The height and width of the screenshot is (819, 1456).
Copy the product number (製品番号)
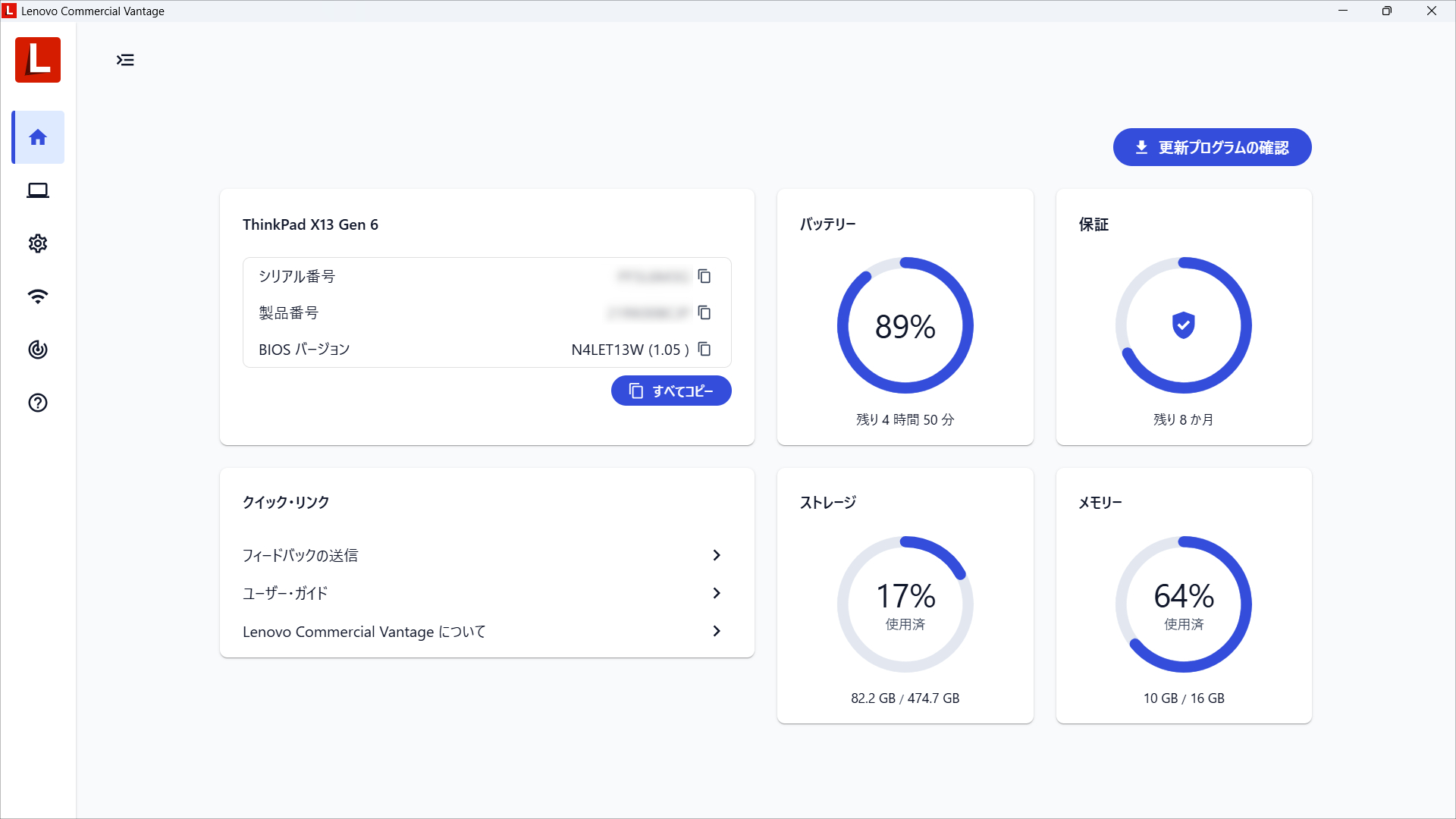(x=704, y=312)
